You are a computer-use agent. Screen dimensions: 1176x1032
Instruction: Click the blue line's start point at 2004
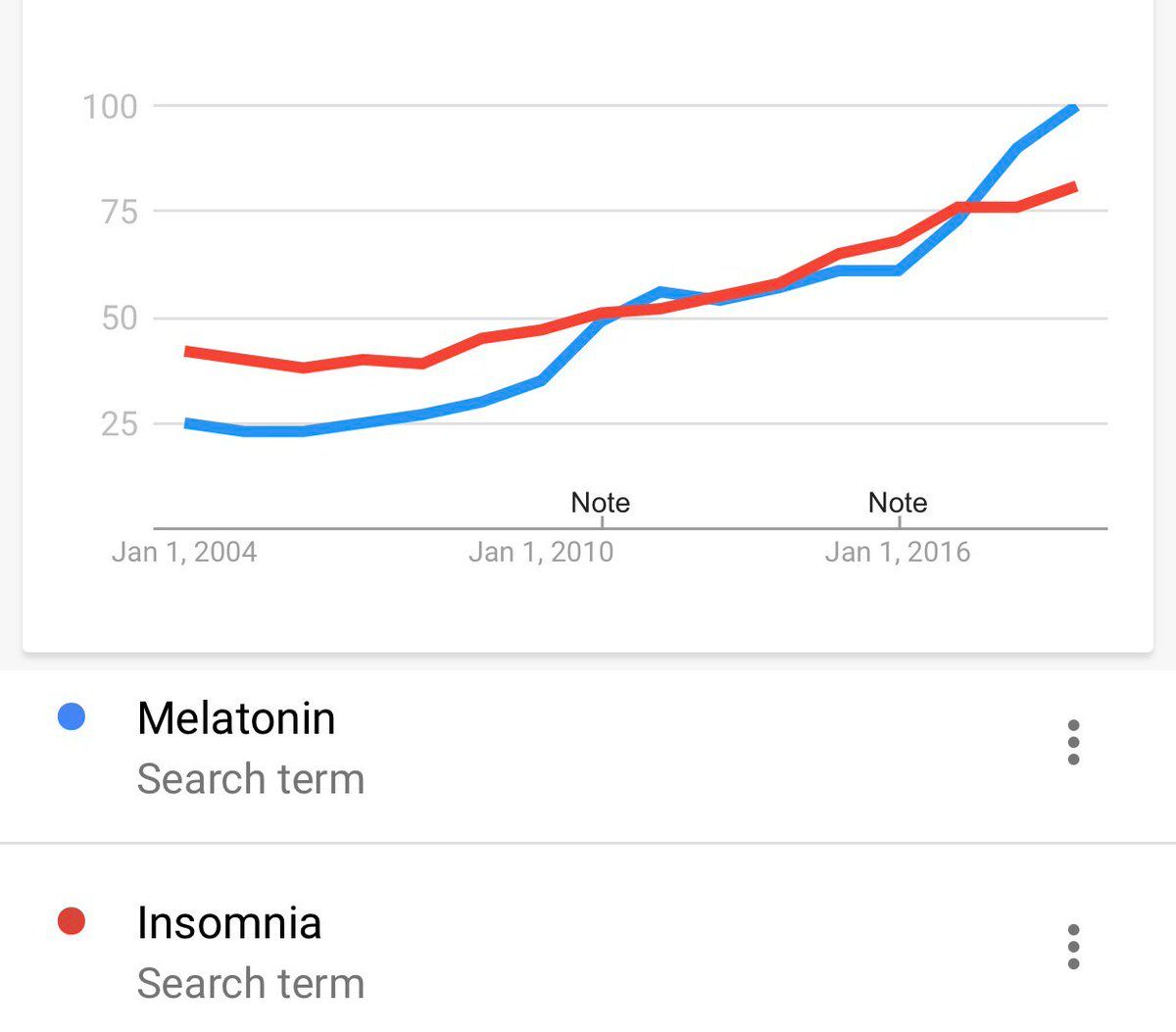pyautogui.click(x=188, y=423)
